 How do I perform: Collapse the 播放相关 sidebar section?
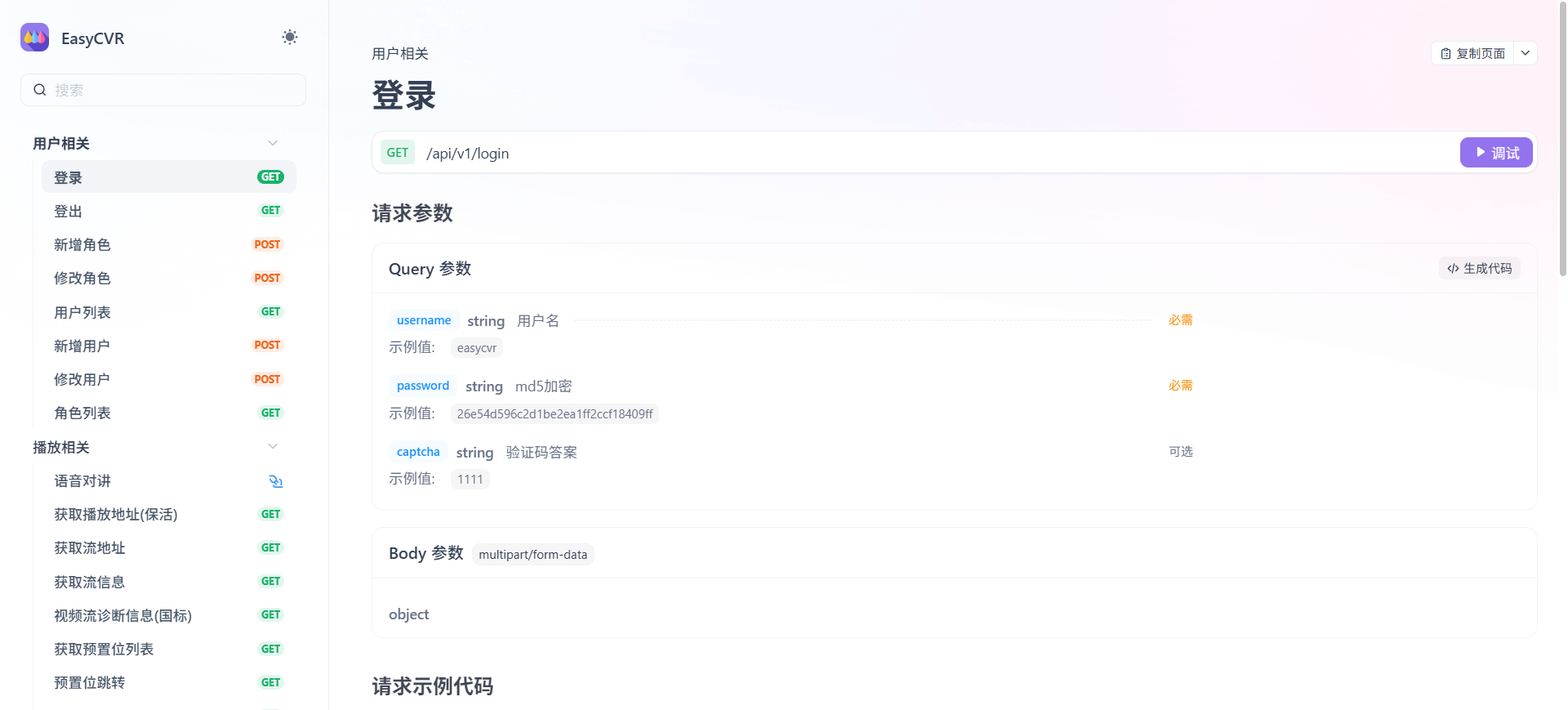click(273, 447)
